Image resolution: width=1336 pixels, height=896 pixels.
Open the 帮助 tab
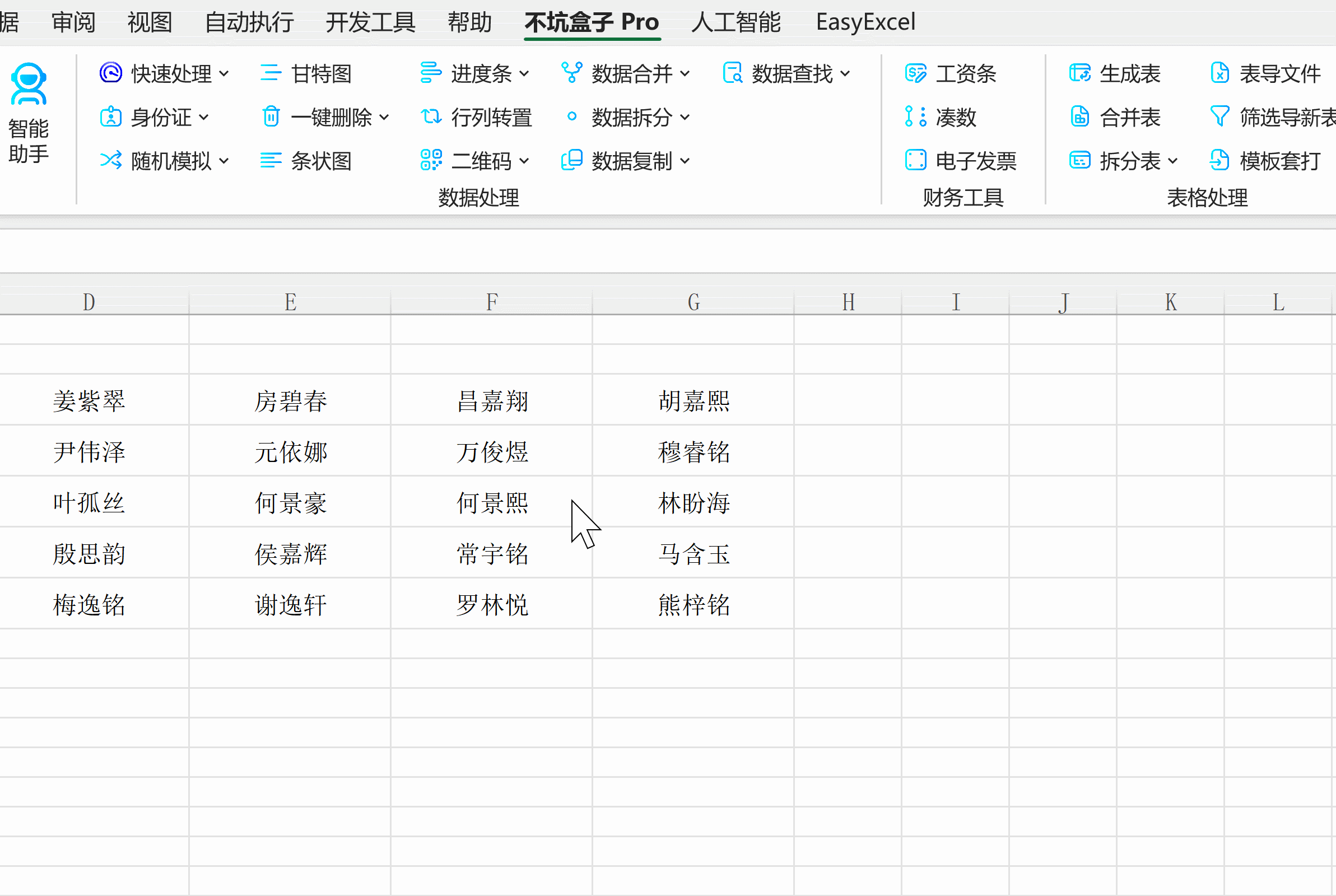point(470,22)
